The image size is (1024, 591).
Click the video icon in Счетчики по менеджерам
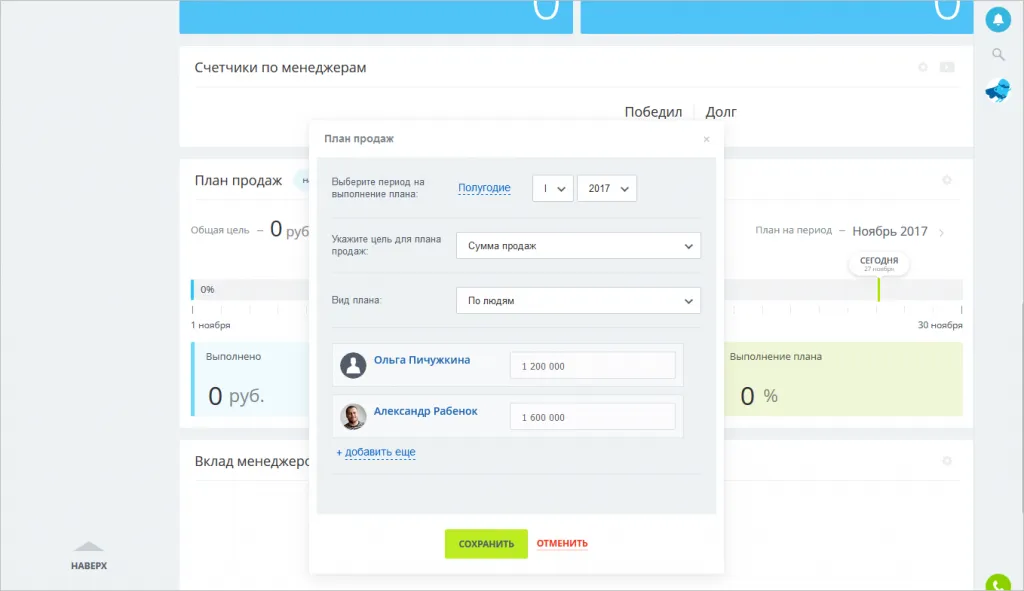[947, 67]
